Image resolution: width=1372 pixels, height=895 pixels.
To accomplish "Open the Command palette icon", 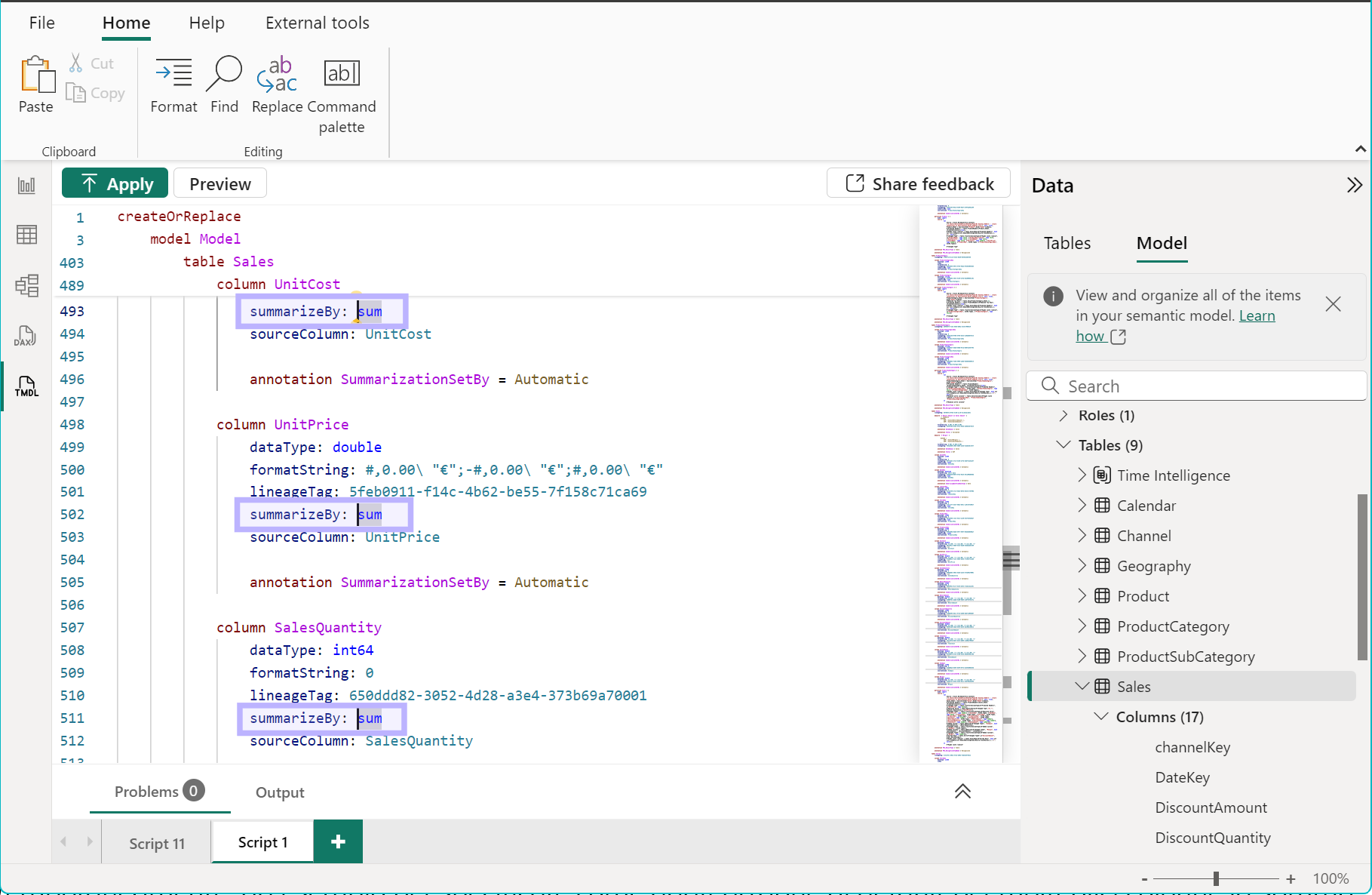I will pyautogui.click(x=342, y=73).
